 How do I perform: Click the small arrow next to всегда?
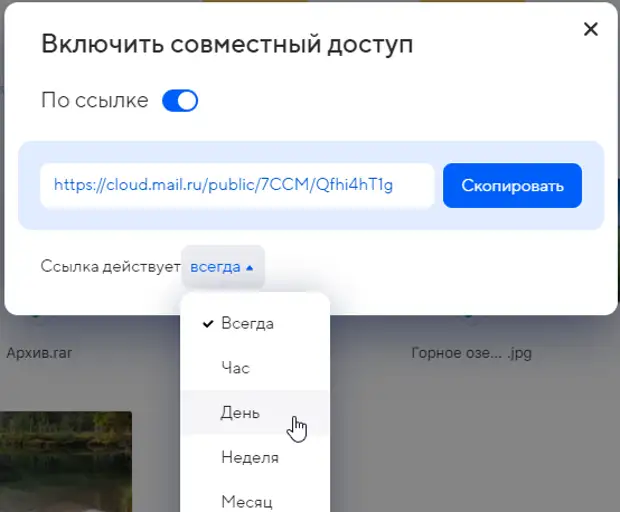[x=249, y=268]
